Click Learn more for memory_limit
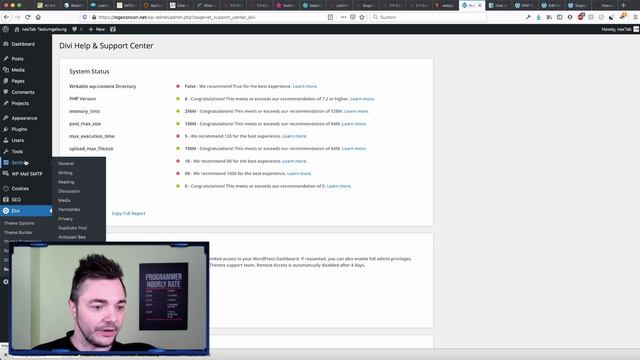Image resolution: width=640 pixels, height=360 pixels. point(356,111)
